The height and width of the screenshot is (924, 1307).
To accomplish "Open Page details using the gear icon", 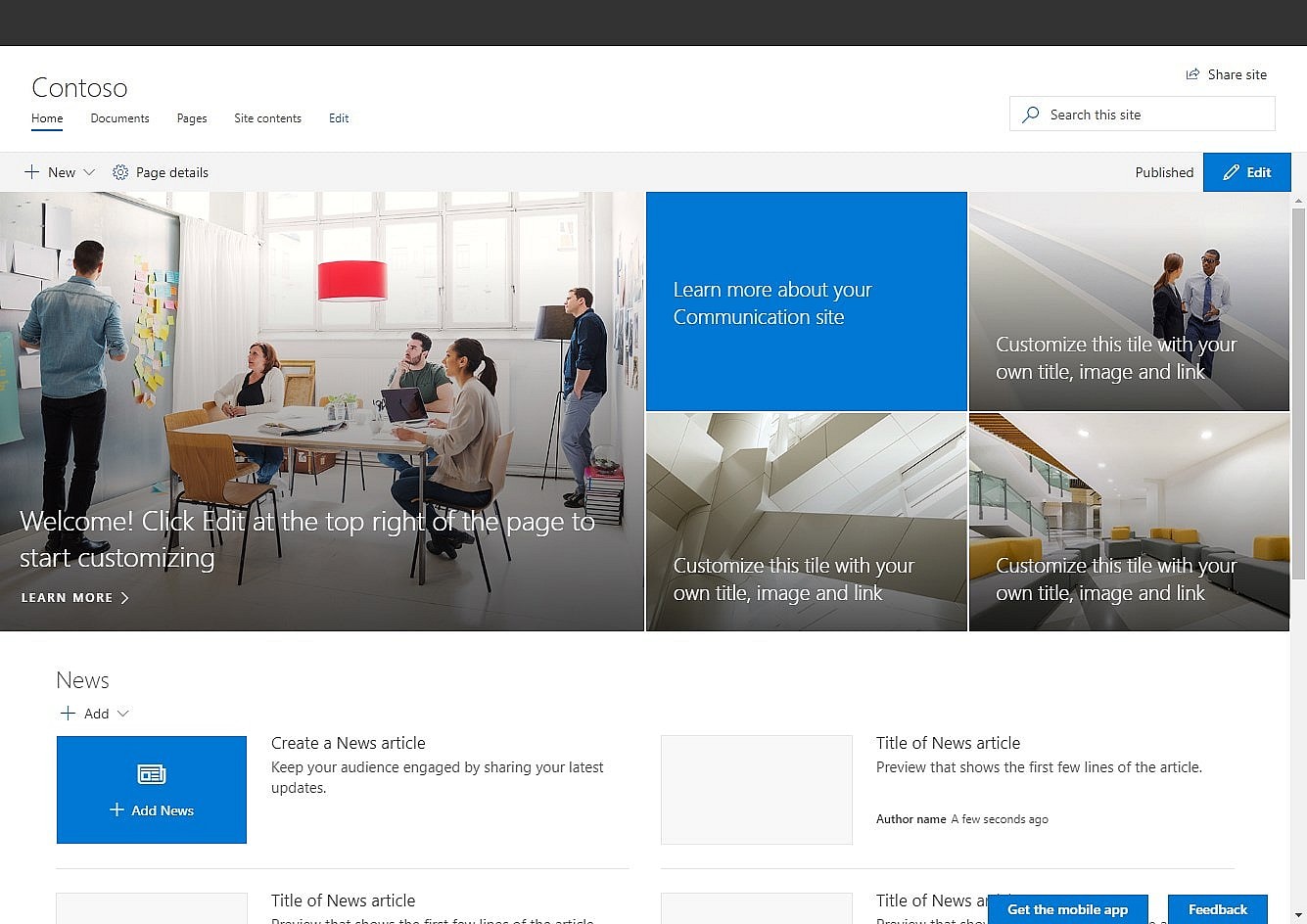I will coord(120,172).
